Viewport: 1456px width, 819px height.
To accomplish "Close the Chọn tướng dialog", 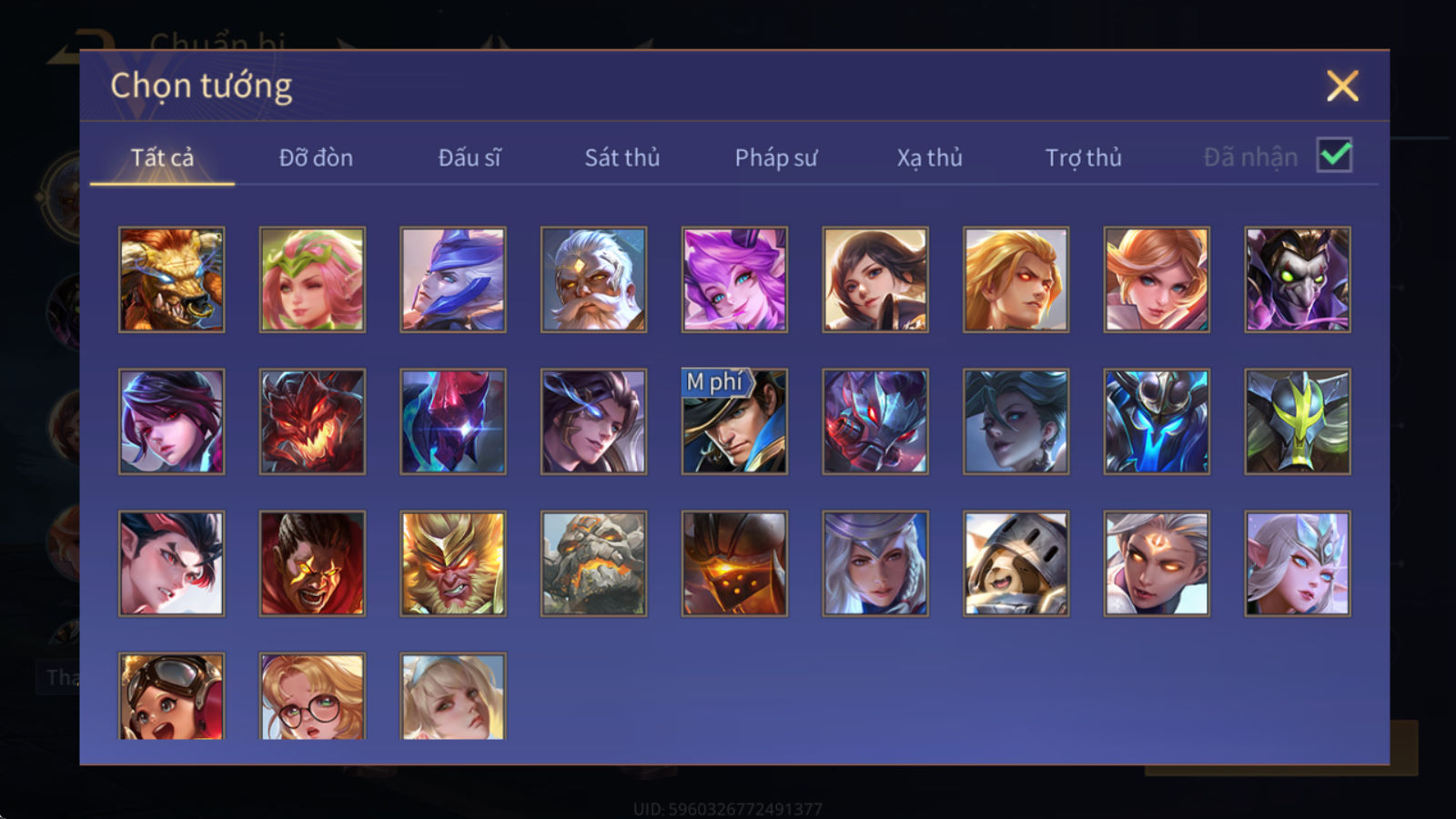I will [1342, 86].
